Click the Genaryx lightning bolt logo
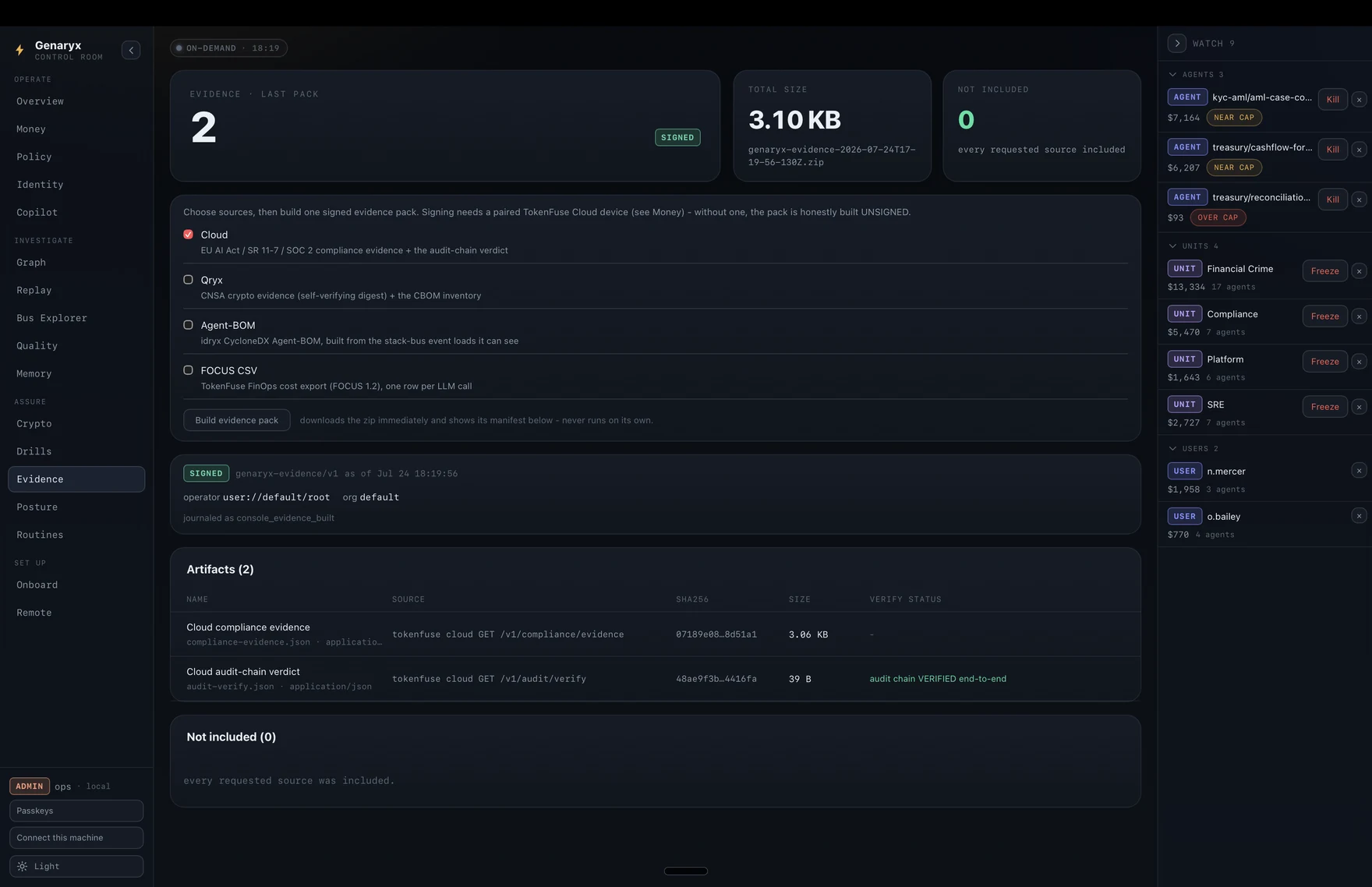Image resolution: width=1372 pixels, height=887 pixels. [19, 50]
